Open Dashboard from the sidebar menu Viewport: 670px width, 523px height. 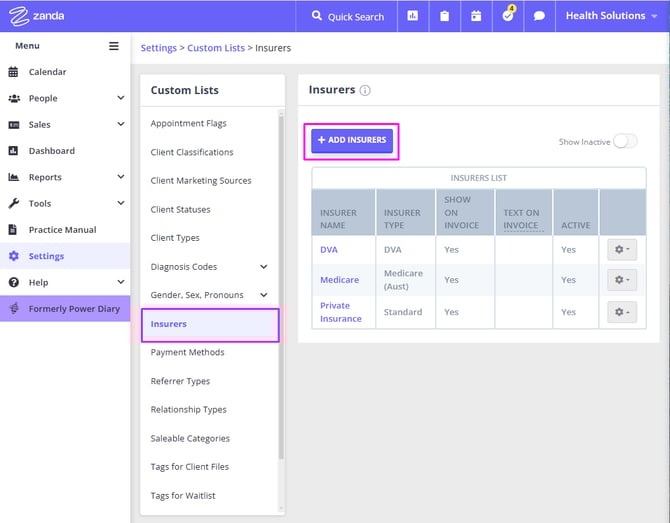coord(51,151)
